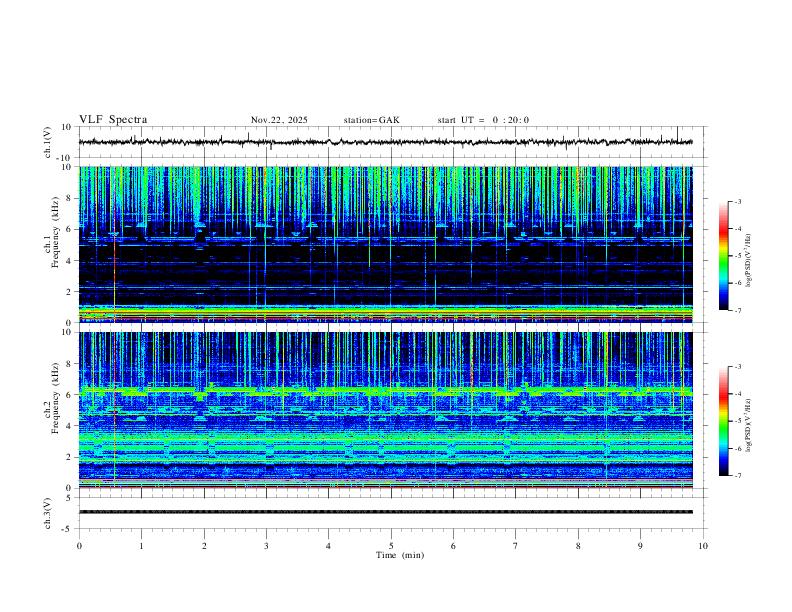Click the "-5" tick label on the ch.3(V) axis
The image size is (792, 612).
[x=68, y=529]
